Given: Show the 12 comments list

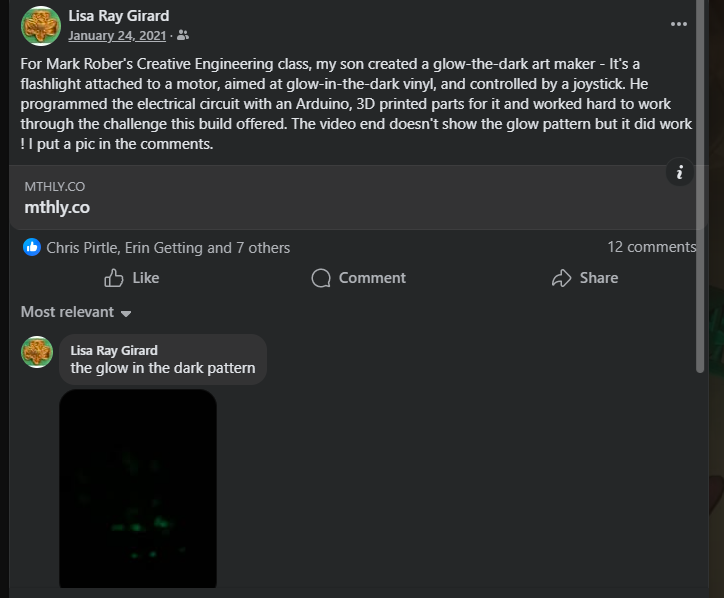Looking at the screenshot, I should coord(651,247).
